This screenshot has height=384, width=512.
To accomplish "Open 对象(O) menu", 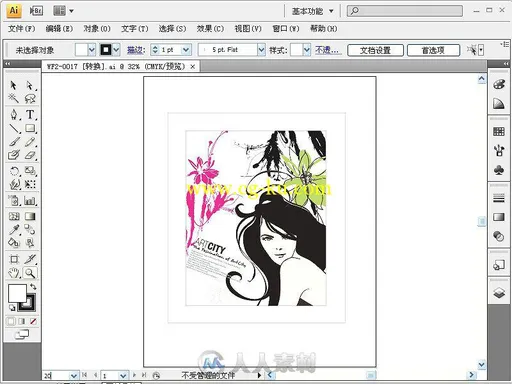I will coord(97,29).
